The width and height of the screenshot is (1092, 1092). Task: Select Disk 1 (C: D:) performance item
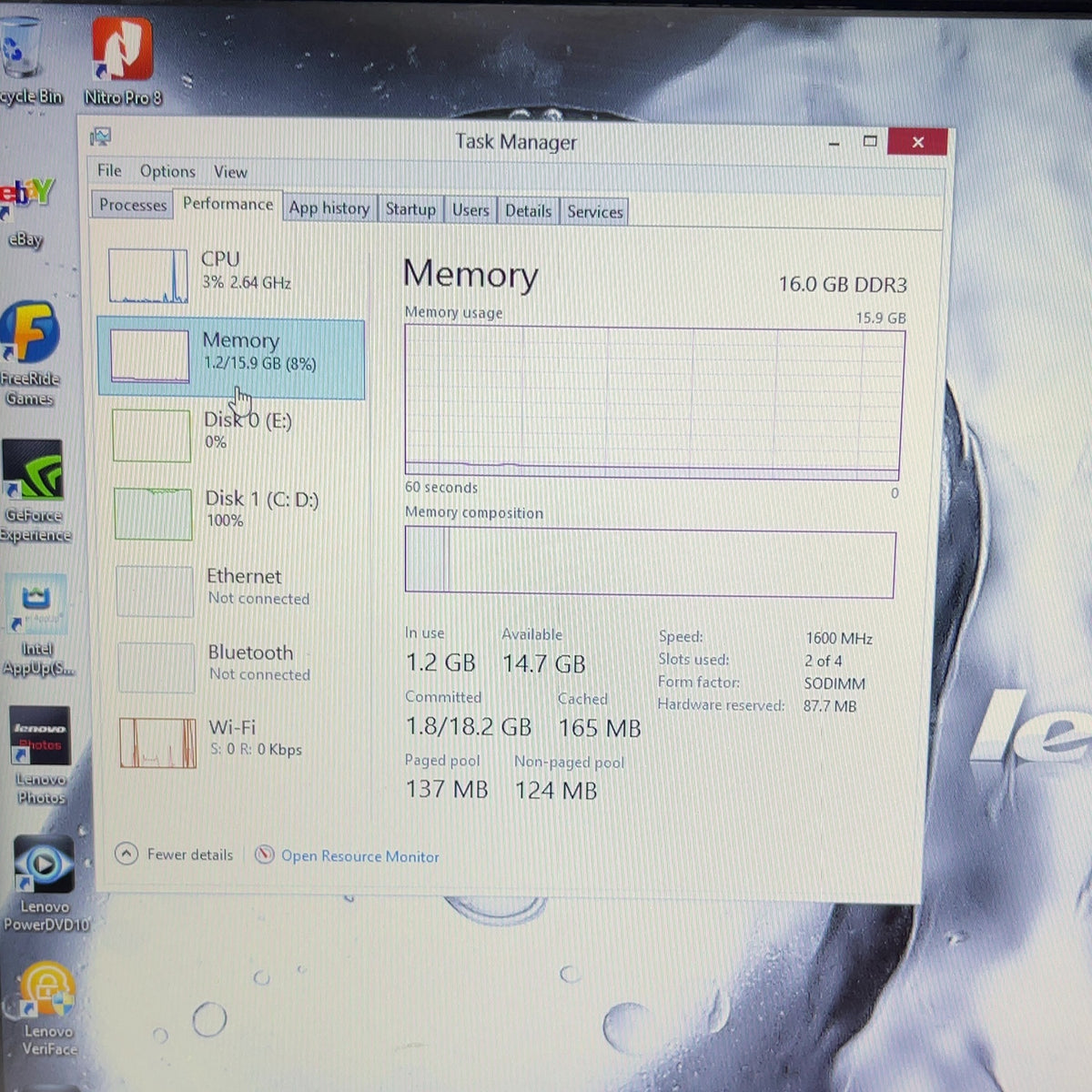[x=233, y=512]
